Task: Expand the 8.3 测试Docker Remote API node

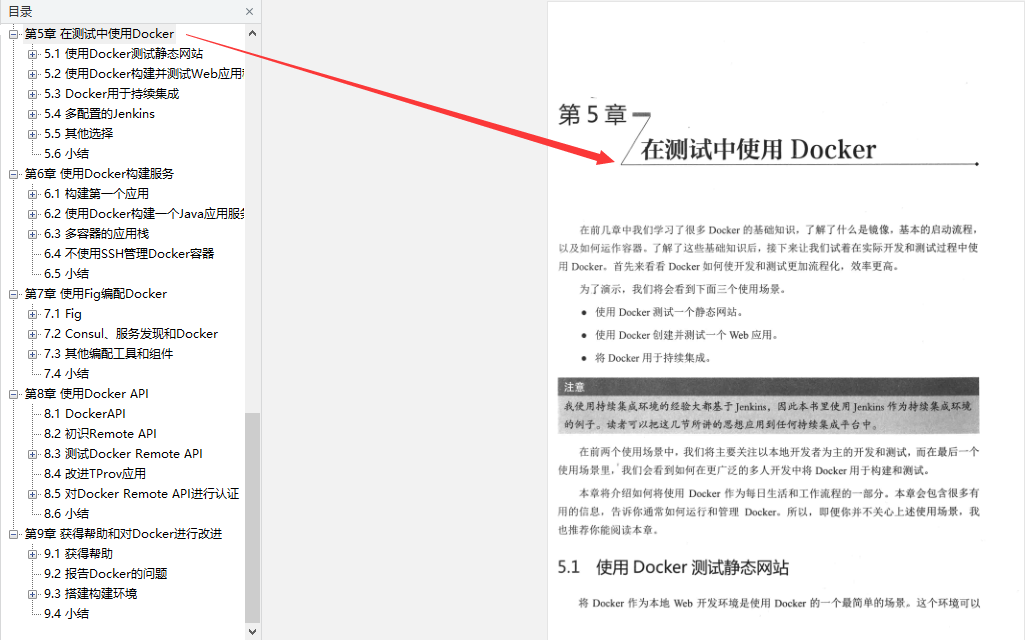Action: coord(32,454)
